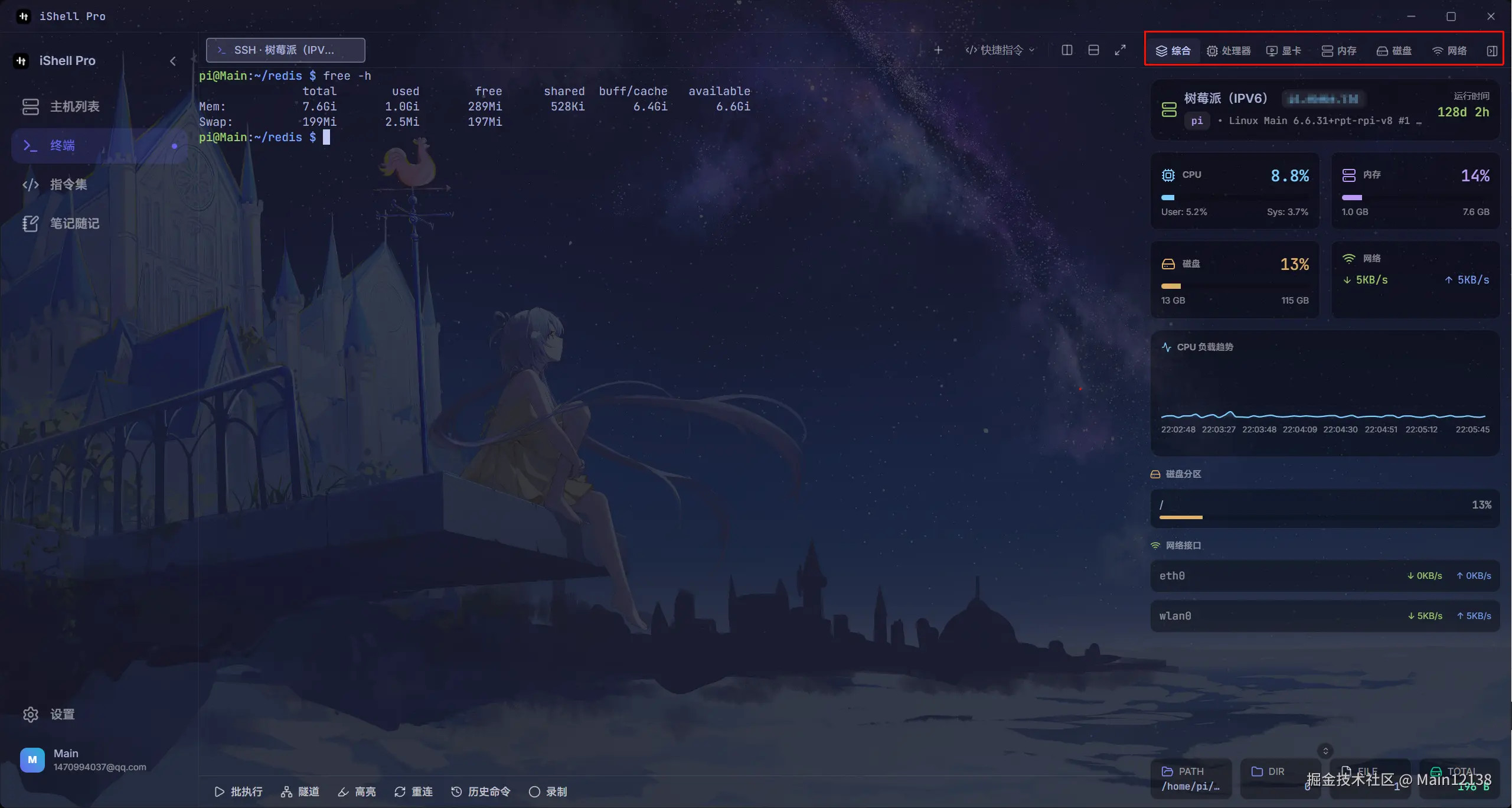
Task: Select the SSH 树莓派 session tab
Action: pos(285,50)
